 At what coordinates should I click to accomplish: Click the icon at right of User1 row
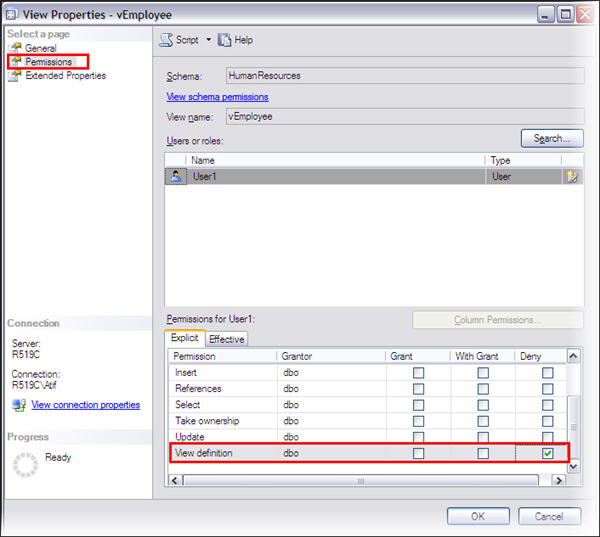click(572, 176)
